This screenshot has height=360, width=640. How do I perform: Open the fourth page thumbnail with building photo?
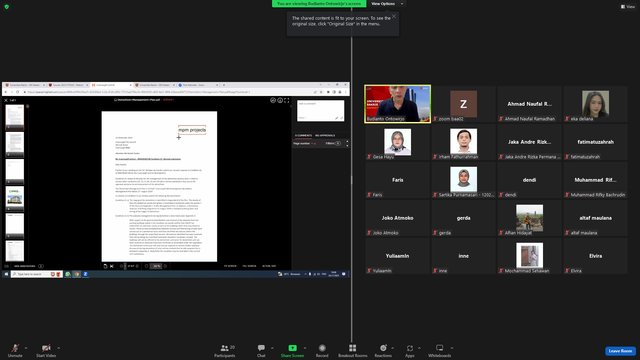[15, 198]
